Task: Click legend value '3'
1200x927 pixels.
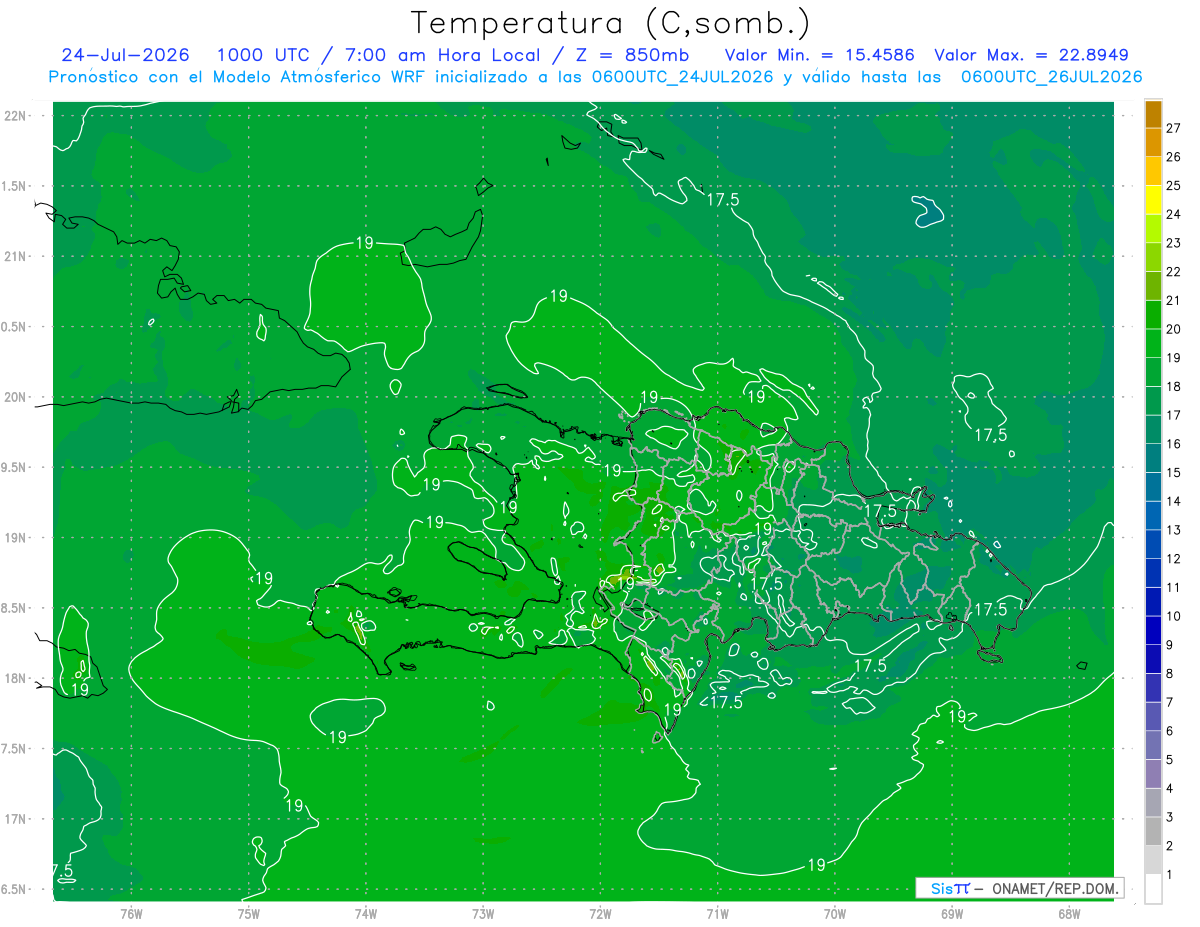Action: [x=1170, y=817]
